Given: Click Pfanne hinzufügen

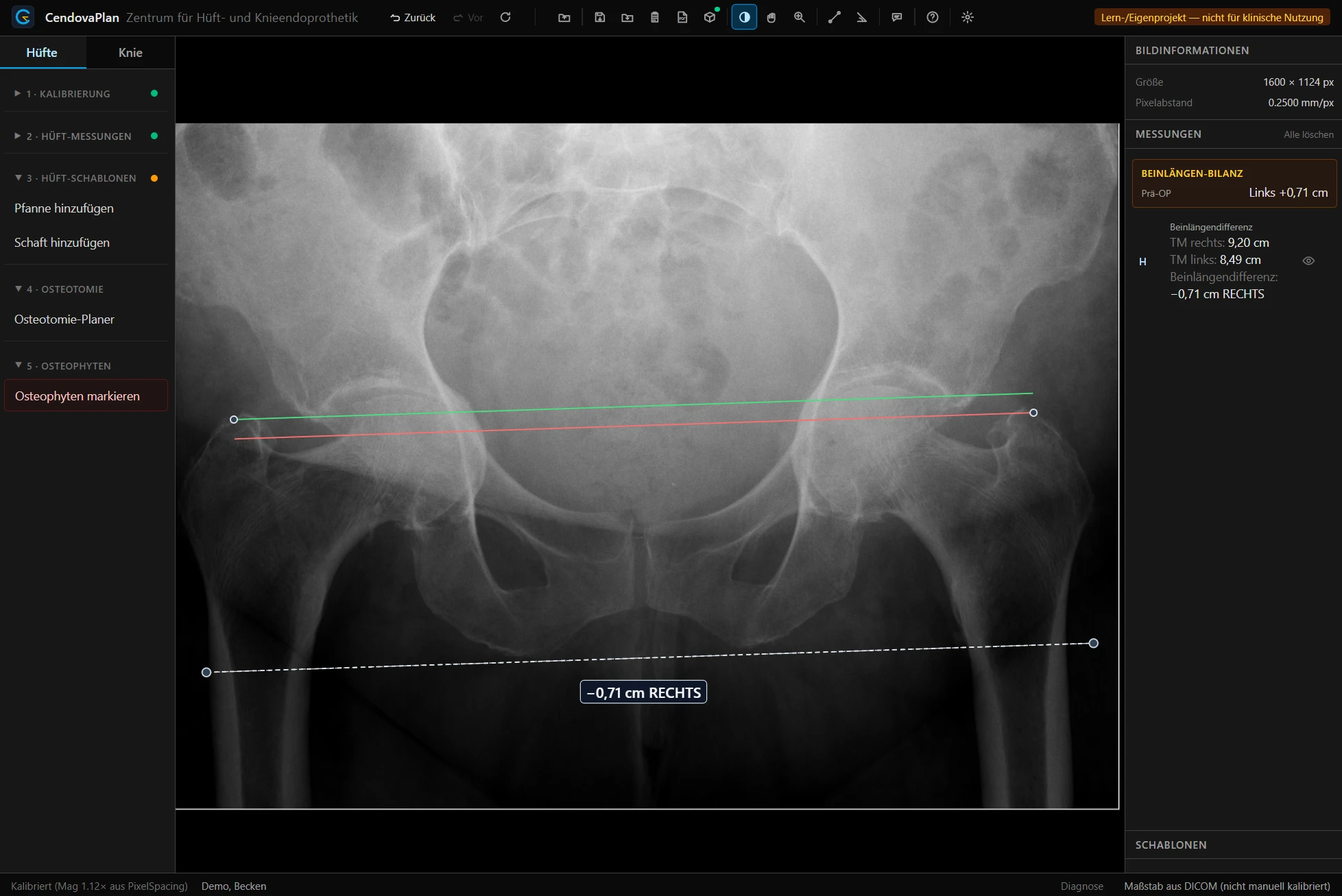Looking at the screenshot, I should pos(64,208).
